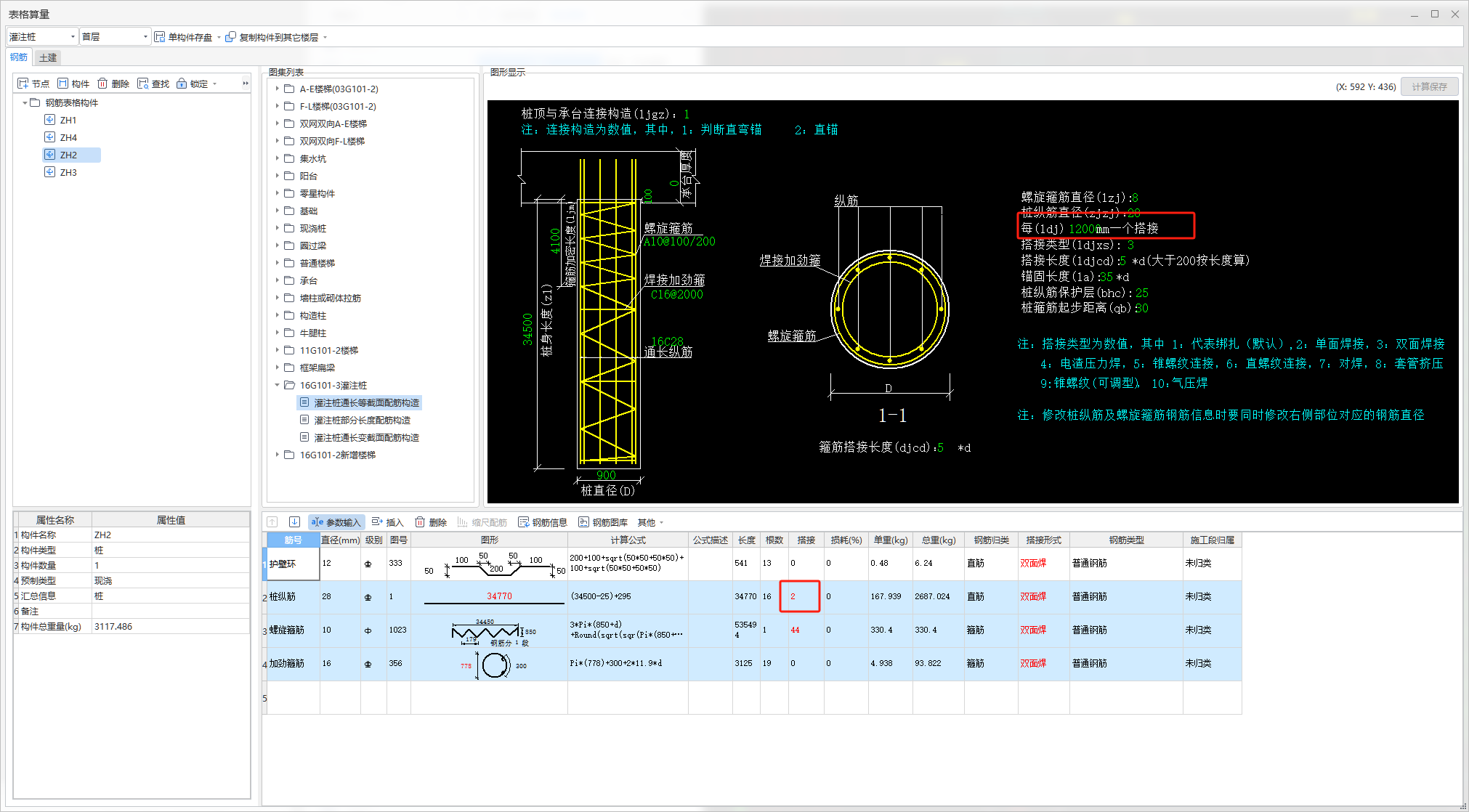
Task: Click the 1200 lap spacing value in drawing
Action: [1082, 229]
